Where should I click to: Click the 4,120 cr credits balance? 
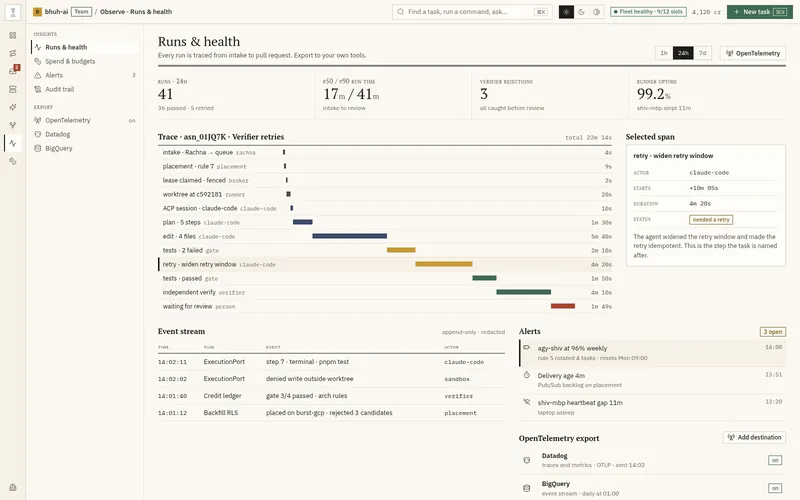coord(706,12)
